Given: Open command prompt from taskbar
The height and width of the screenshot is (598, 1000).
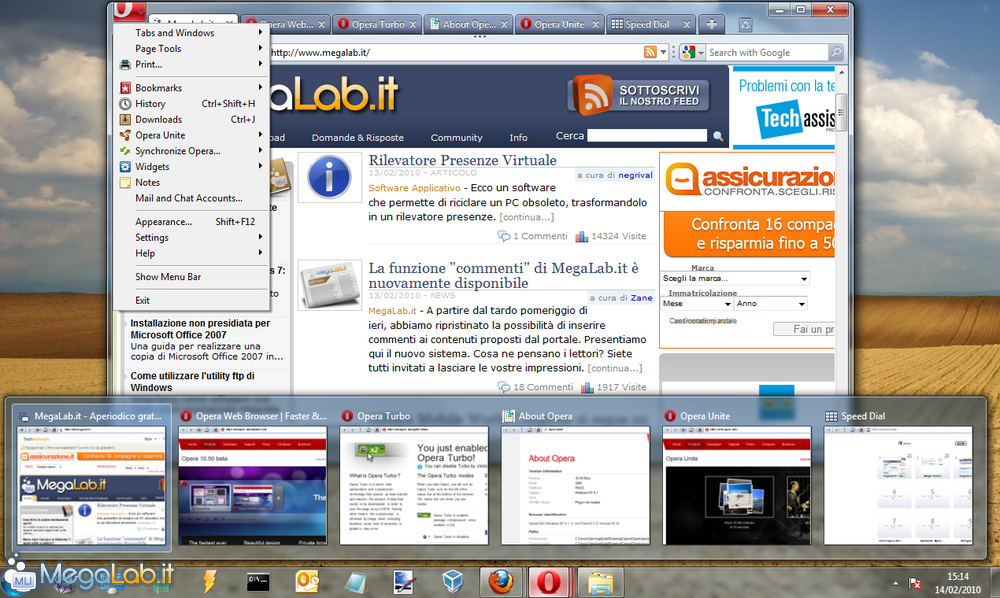Looking at the screenshot, I should click(258, 581).
